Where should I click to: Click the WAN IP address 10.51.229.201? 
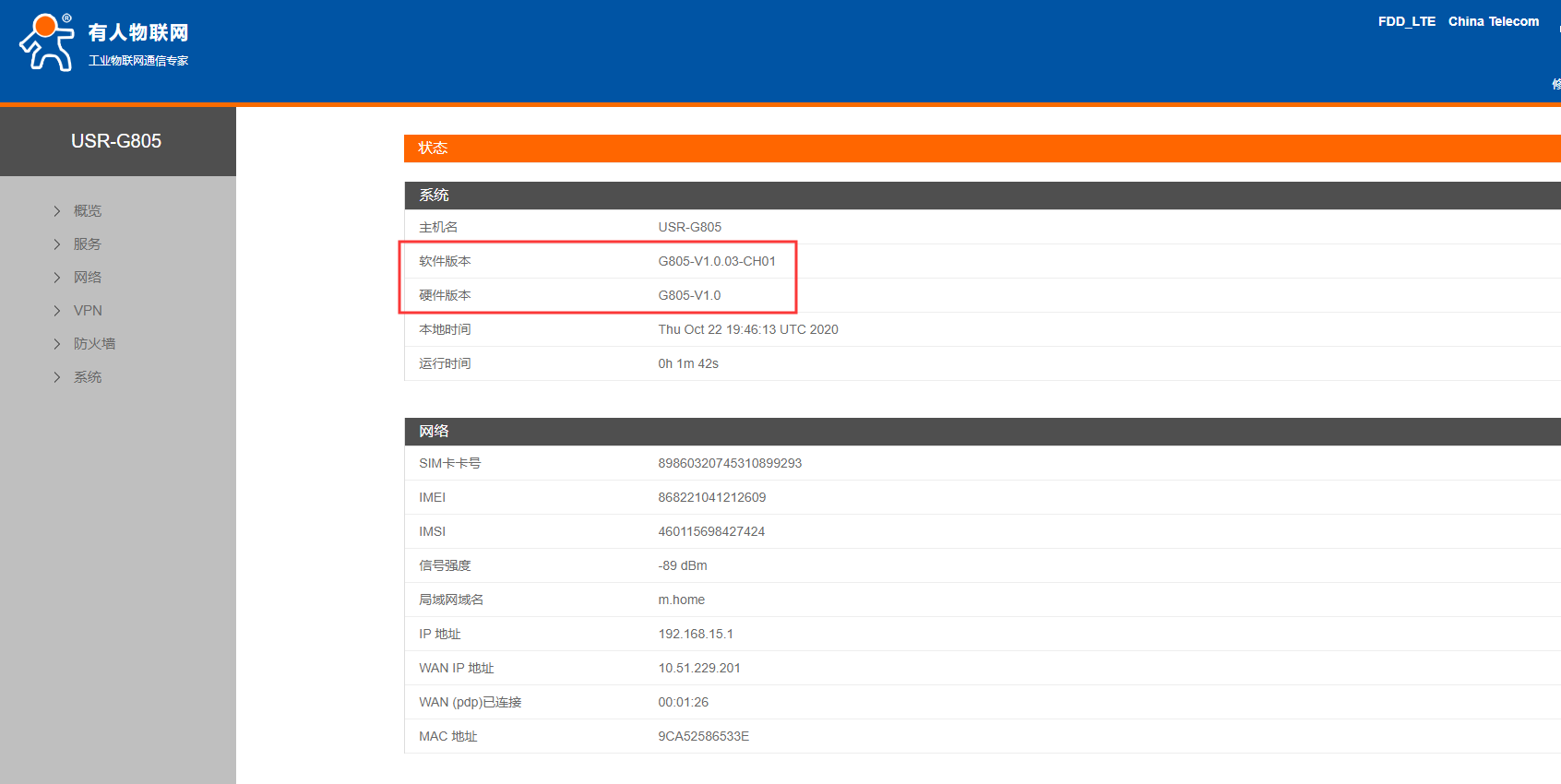[x=698, y=668]
